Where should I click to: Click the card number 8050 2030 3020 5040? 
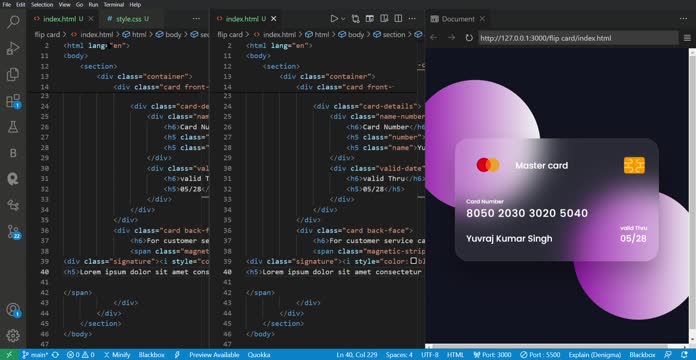tap(527, 214)
